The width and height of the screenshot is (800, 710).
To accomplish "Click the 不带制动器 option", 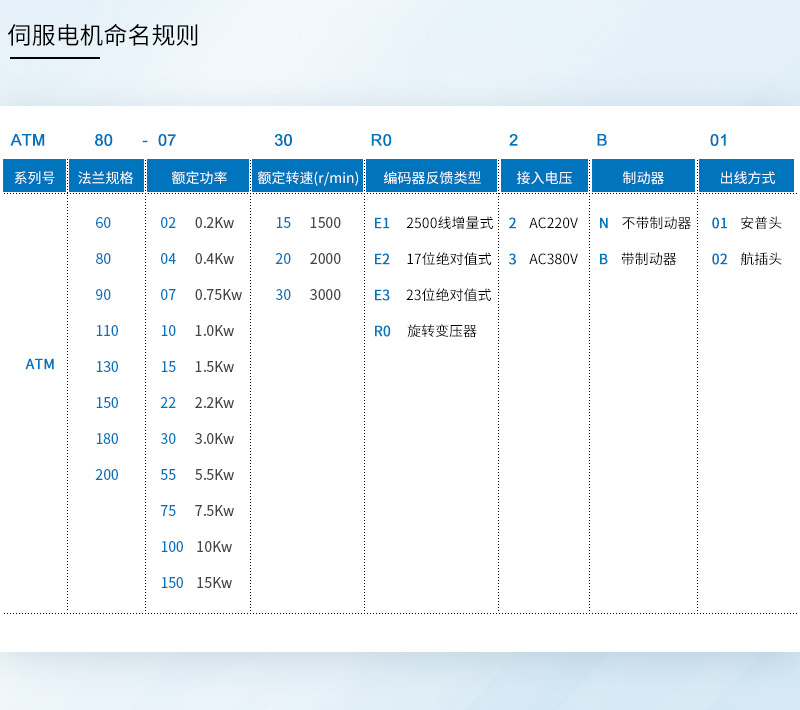I will coord(656,223).
